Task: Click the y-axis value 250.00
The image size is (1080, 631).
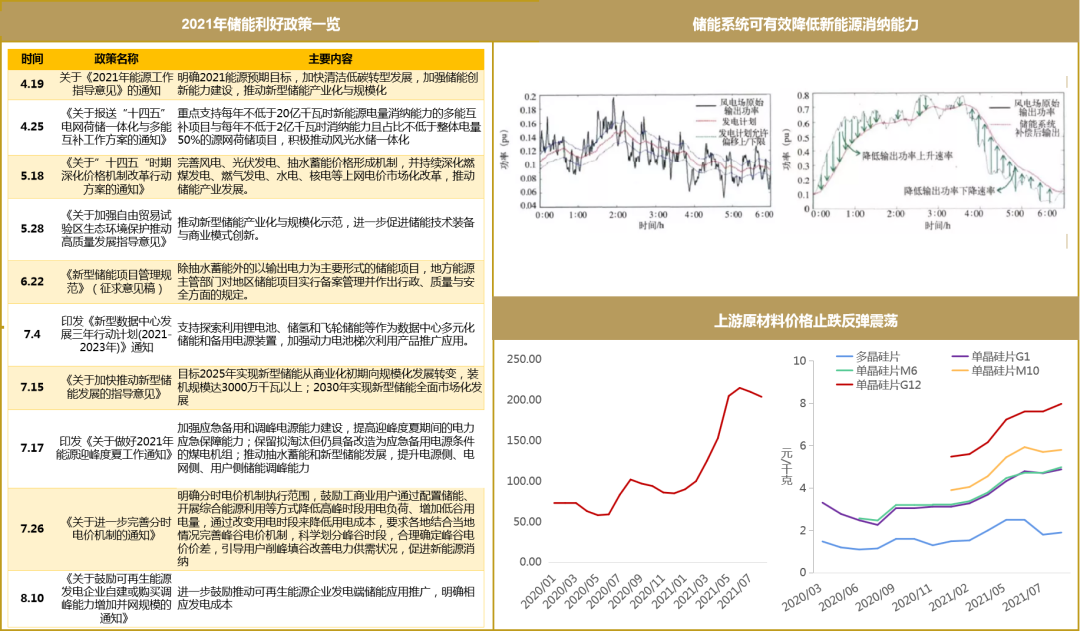Action: point(524,359)
